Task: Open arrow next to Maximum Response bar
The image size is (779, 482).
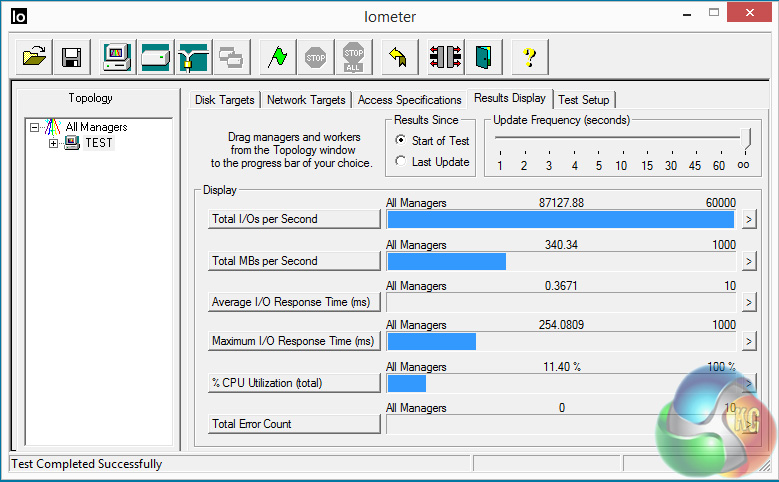Action: tap(749, 341)
